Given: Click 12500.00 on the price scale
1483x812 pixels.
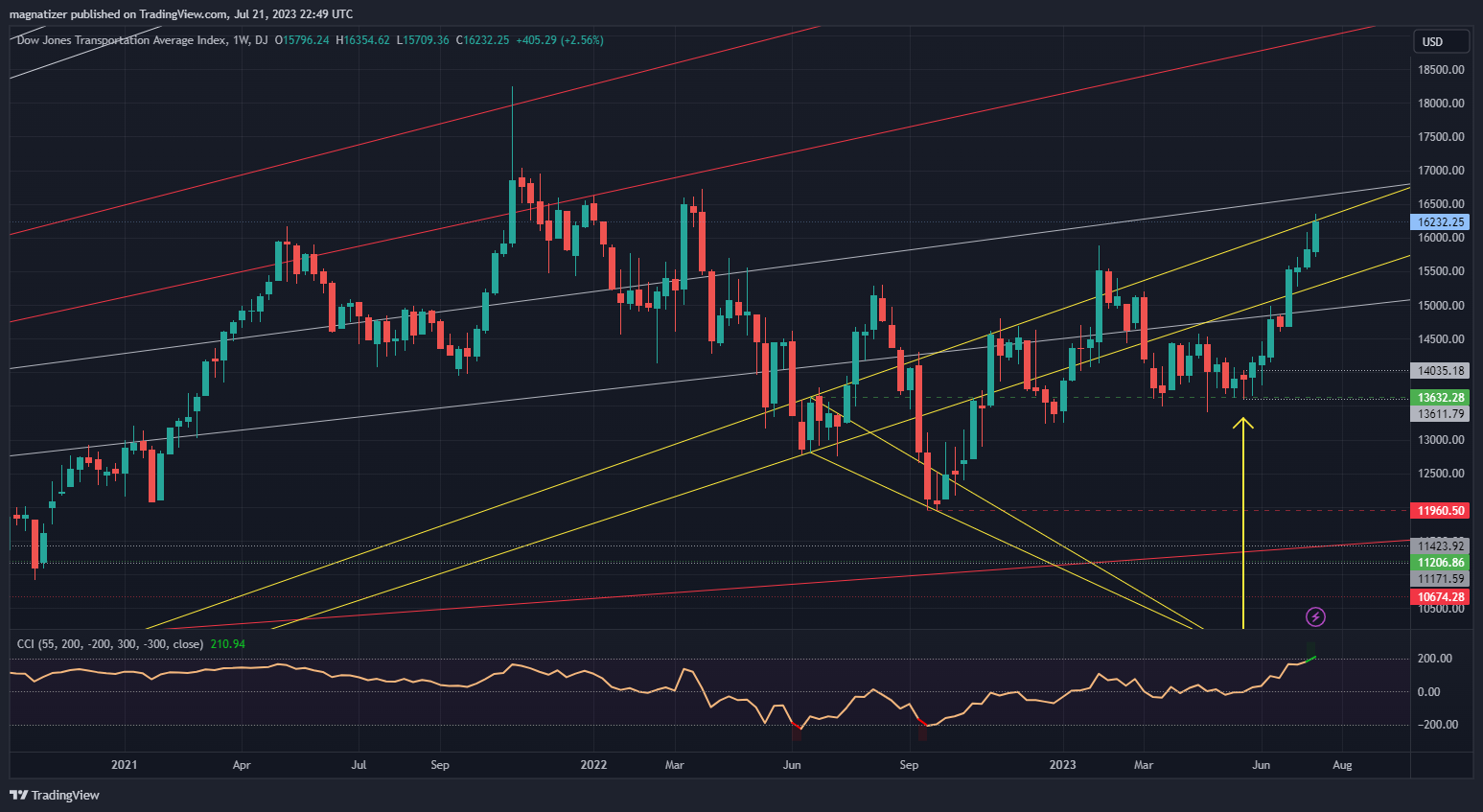Looking at the screenshot, I should coord(1441,474).
